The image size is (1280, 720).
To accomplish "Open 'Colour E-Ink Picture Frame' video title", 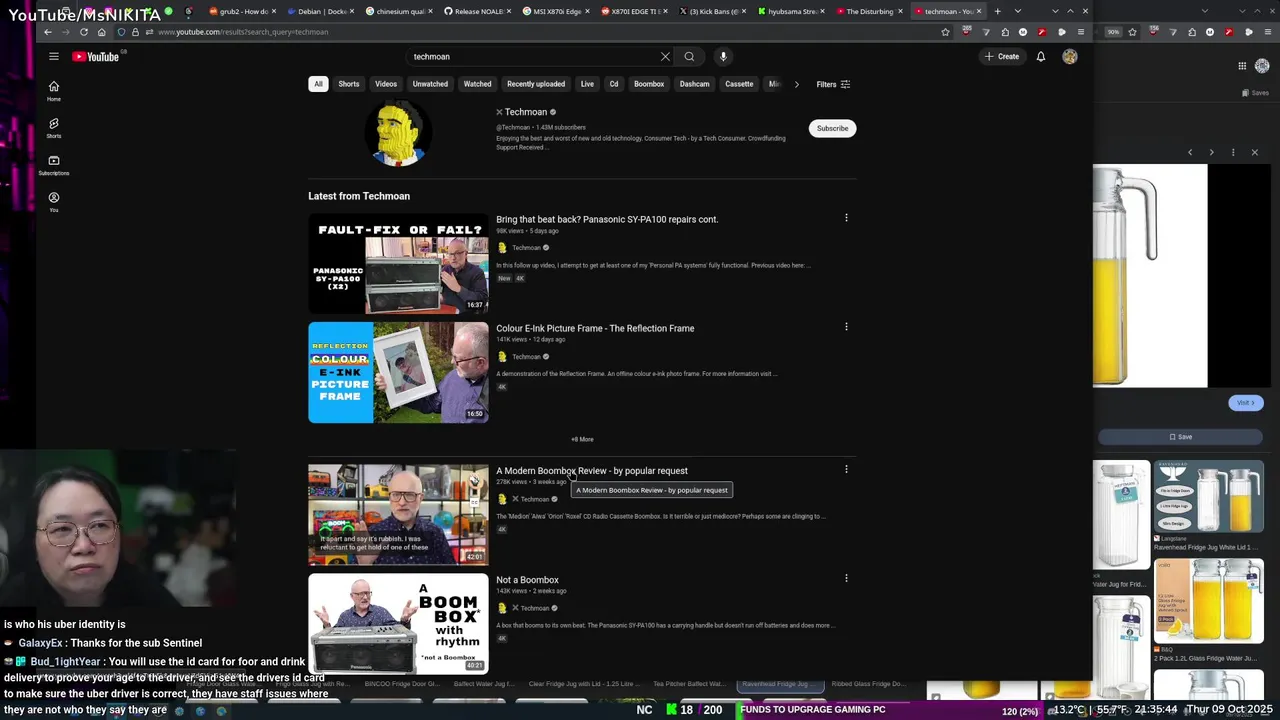I will pos(595,328).
